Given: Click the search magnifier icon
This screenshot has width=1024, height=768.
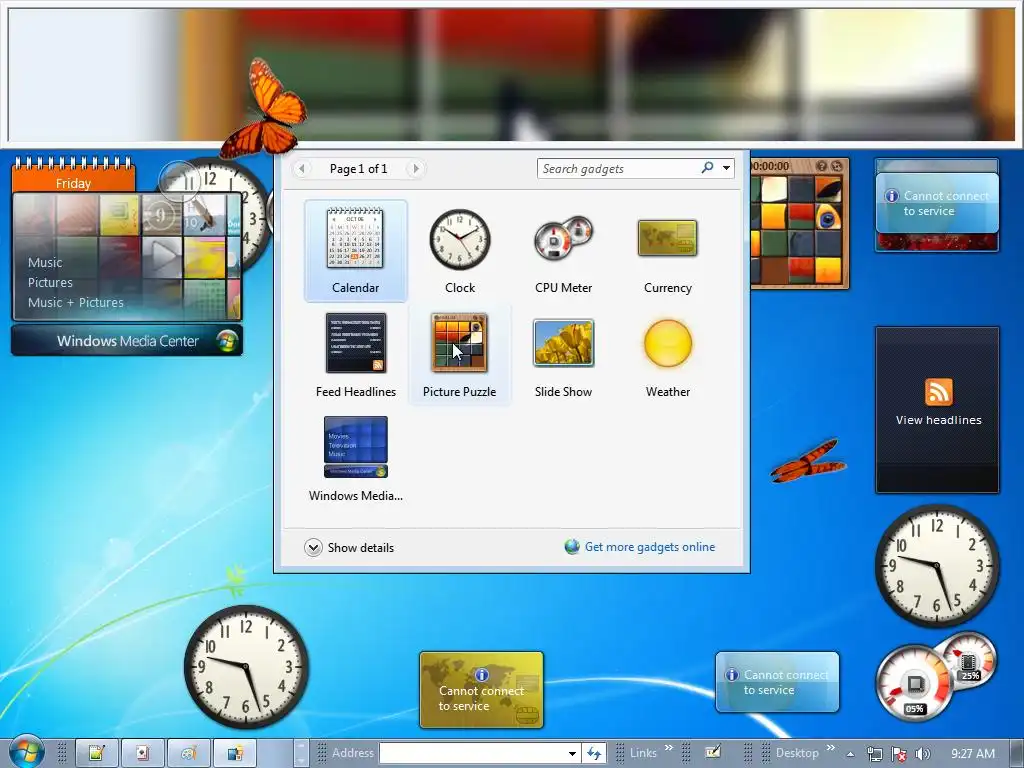Looking at the screenshot, I should 707,168.
